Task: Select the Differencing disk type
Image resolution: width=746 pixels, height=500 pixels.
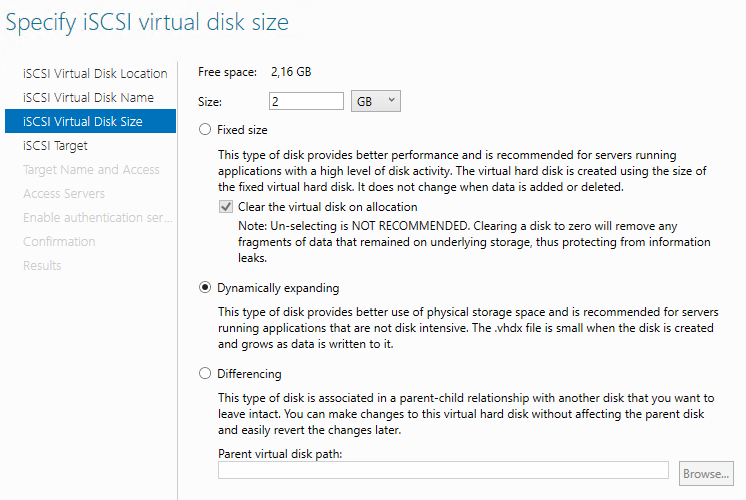Action: 206,374
